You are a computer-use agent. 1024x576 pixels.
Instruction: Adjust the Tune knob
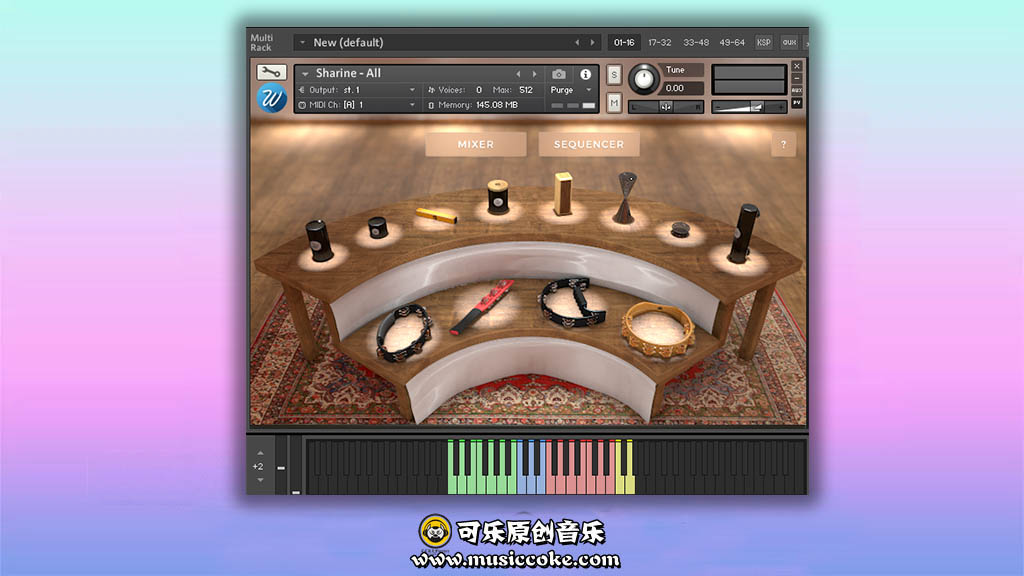(x=644, y=79)
